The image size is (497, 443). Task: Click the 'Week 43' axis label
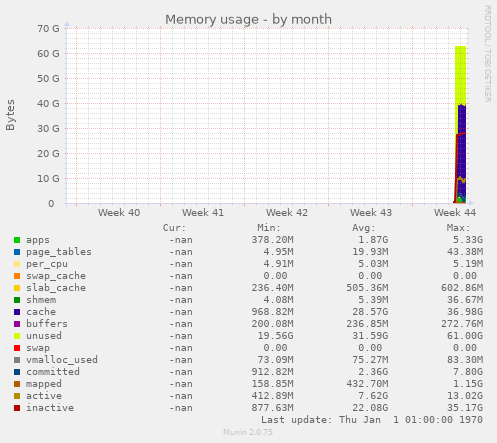(x=371, y=213)
